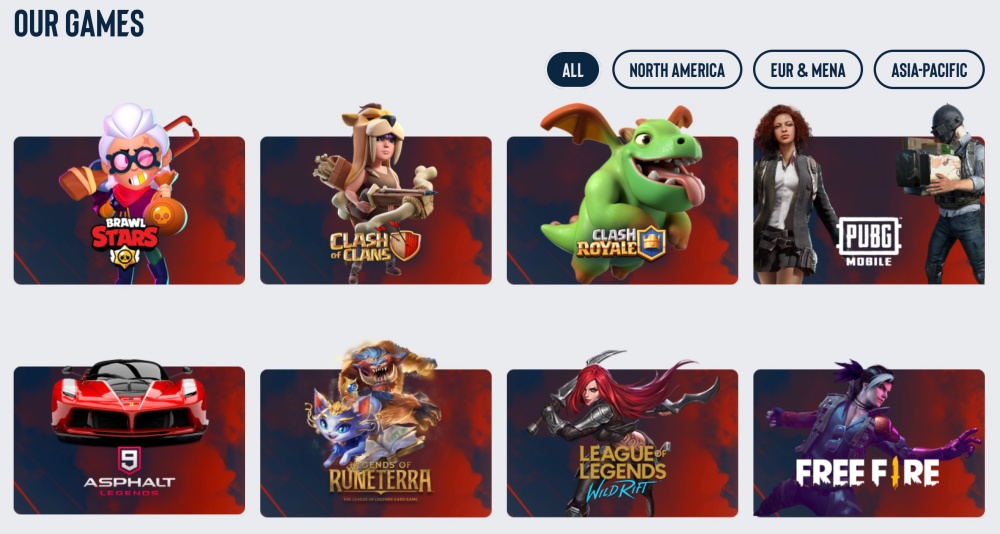Click the PUBG Mobile logo
Image resolution: width=1000 pixels, height=534 pixels.
(x=869, y=242)
